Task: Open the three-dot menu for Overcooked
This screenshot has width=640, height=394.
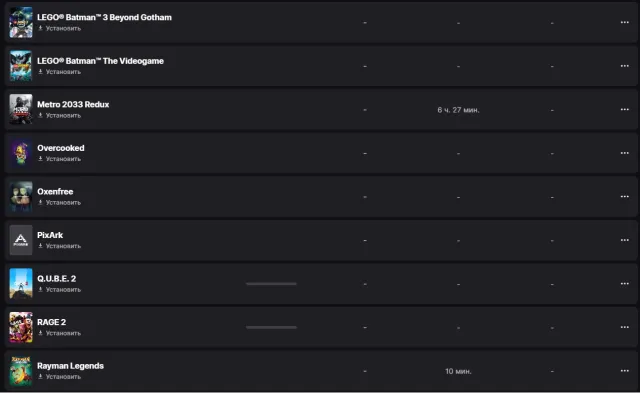Action: (624, 153)
